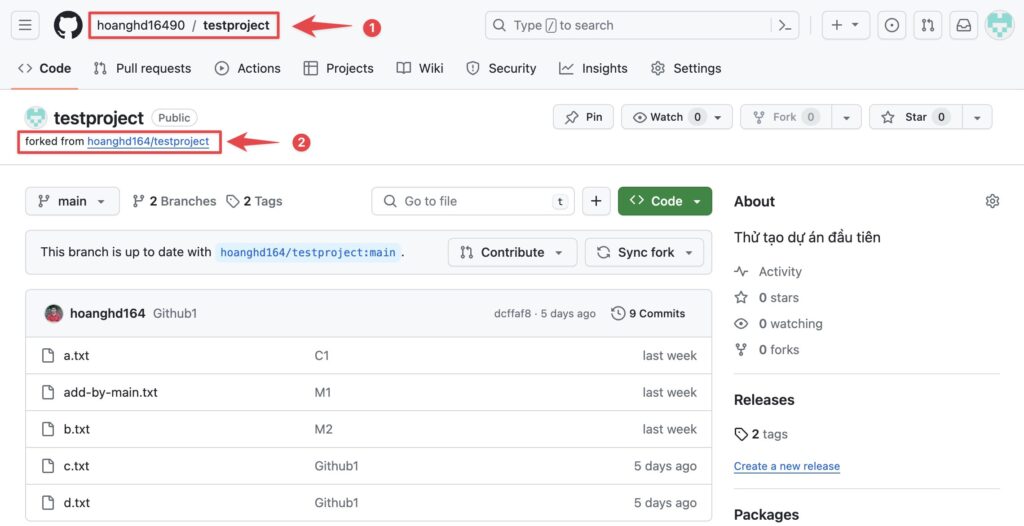Open the C1 commit message
The height and width of the screenshot is (526, 1024).
coord(322,355)
